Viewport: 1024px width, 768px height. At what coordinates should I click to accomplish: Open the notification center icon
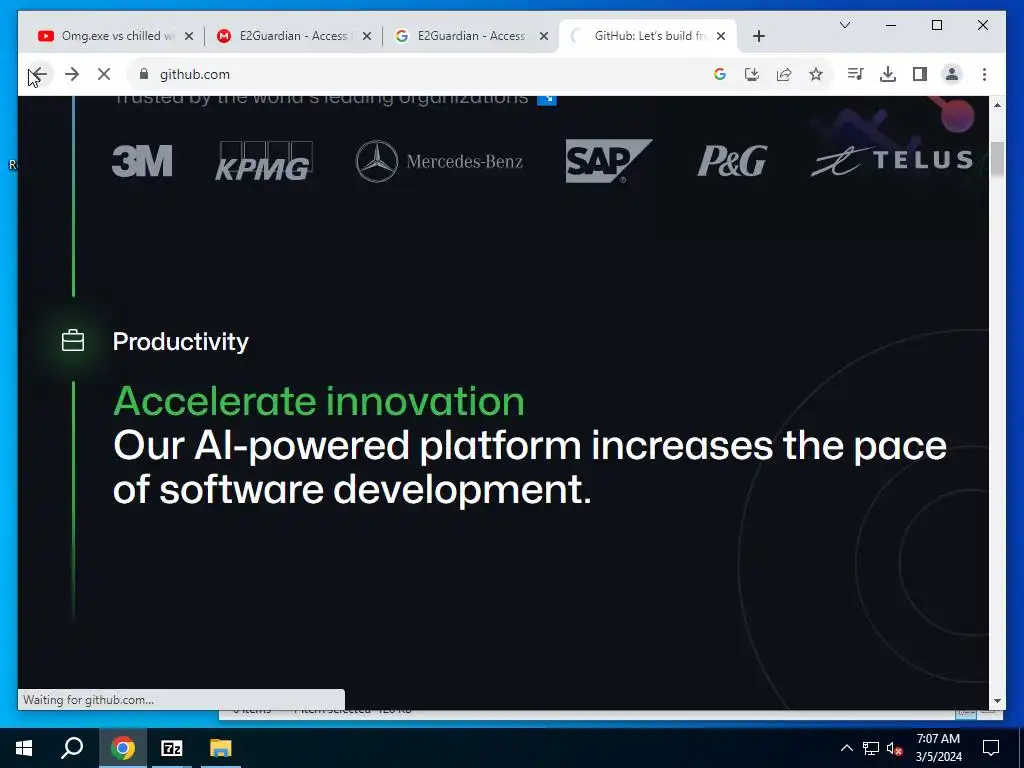tap(991, 748)
